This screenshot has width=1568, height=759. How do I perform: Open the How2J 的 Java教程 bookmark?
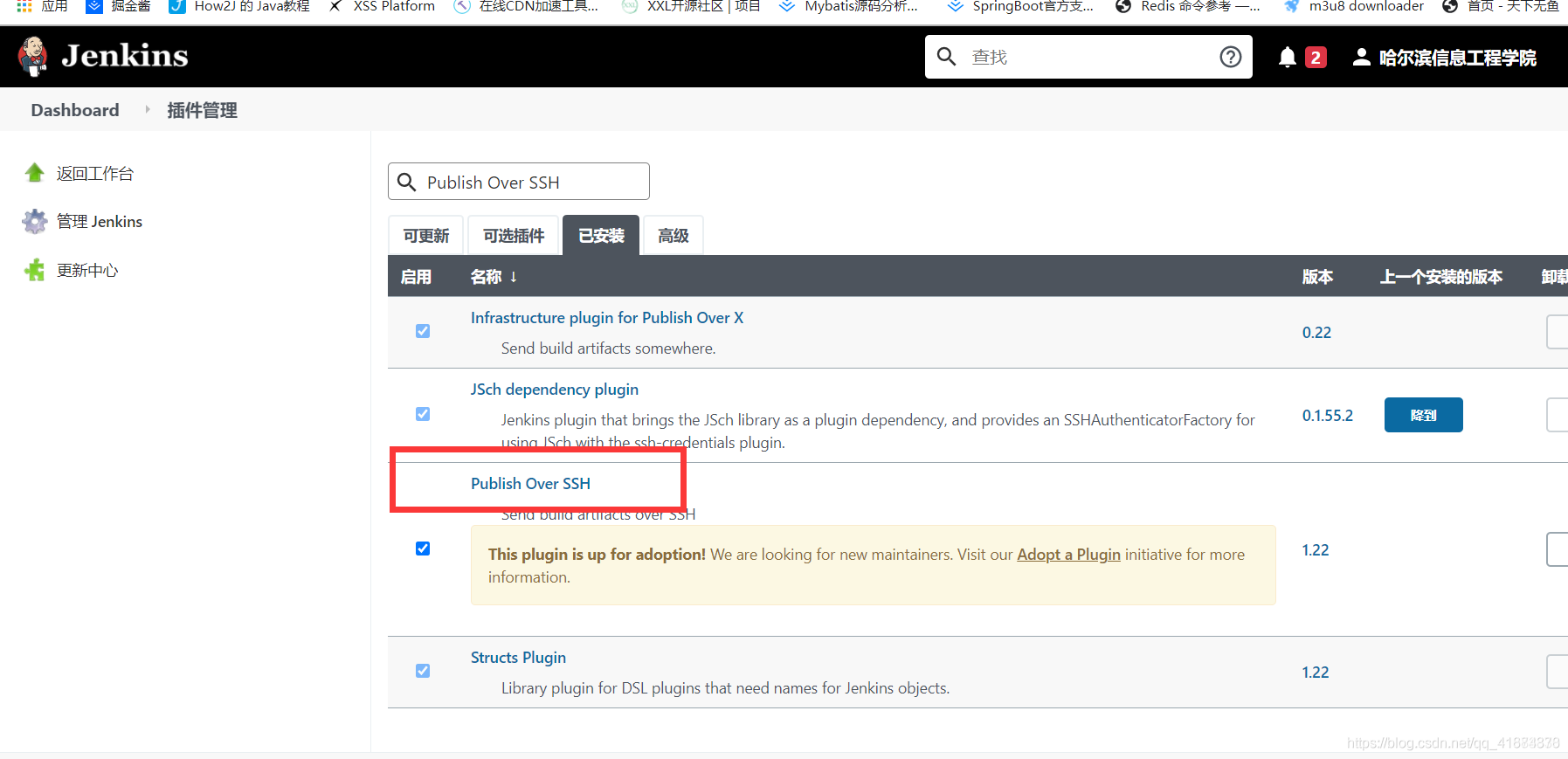click(x=240, y=6)
